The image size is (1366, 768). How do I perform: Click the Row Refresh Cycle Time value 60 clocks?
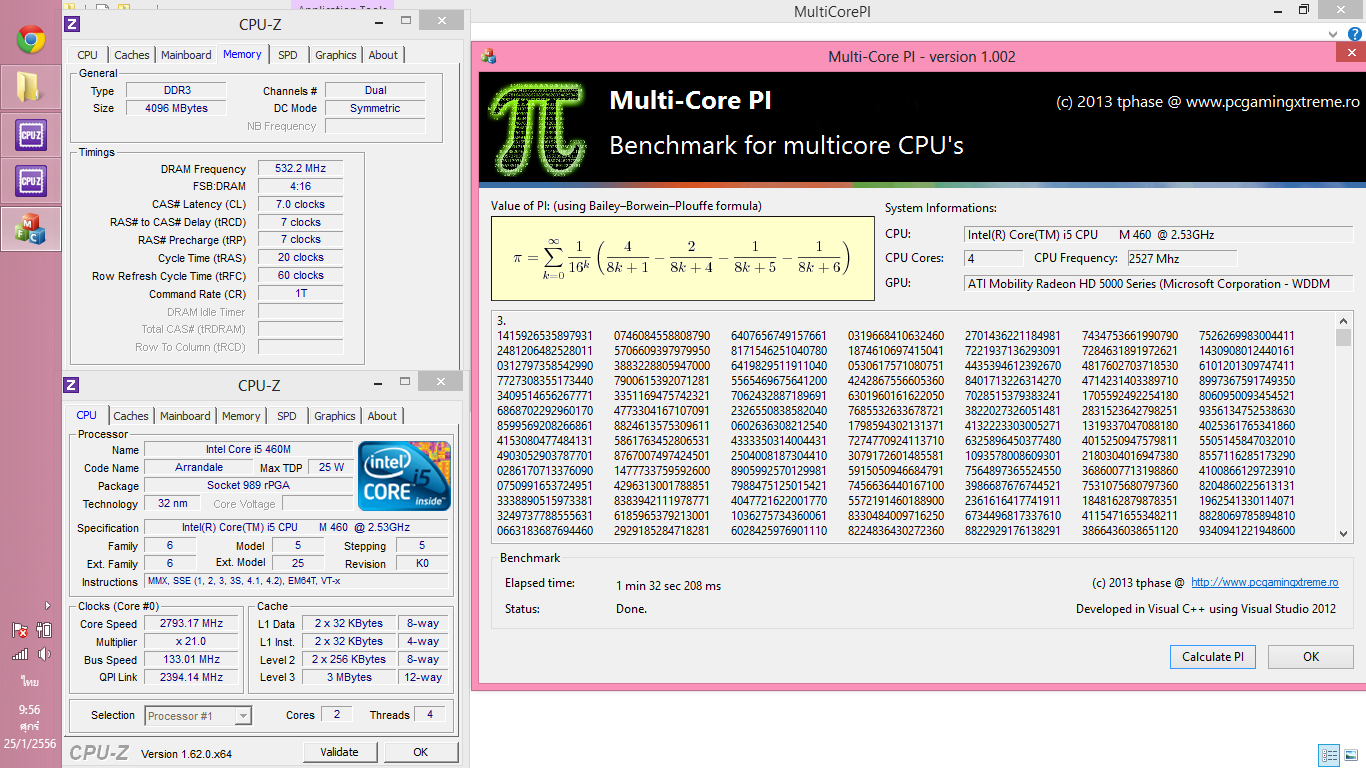pos(300,276)
